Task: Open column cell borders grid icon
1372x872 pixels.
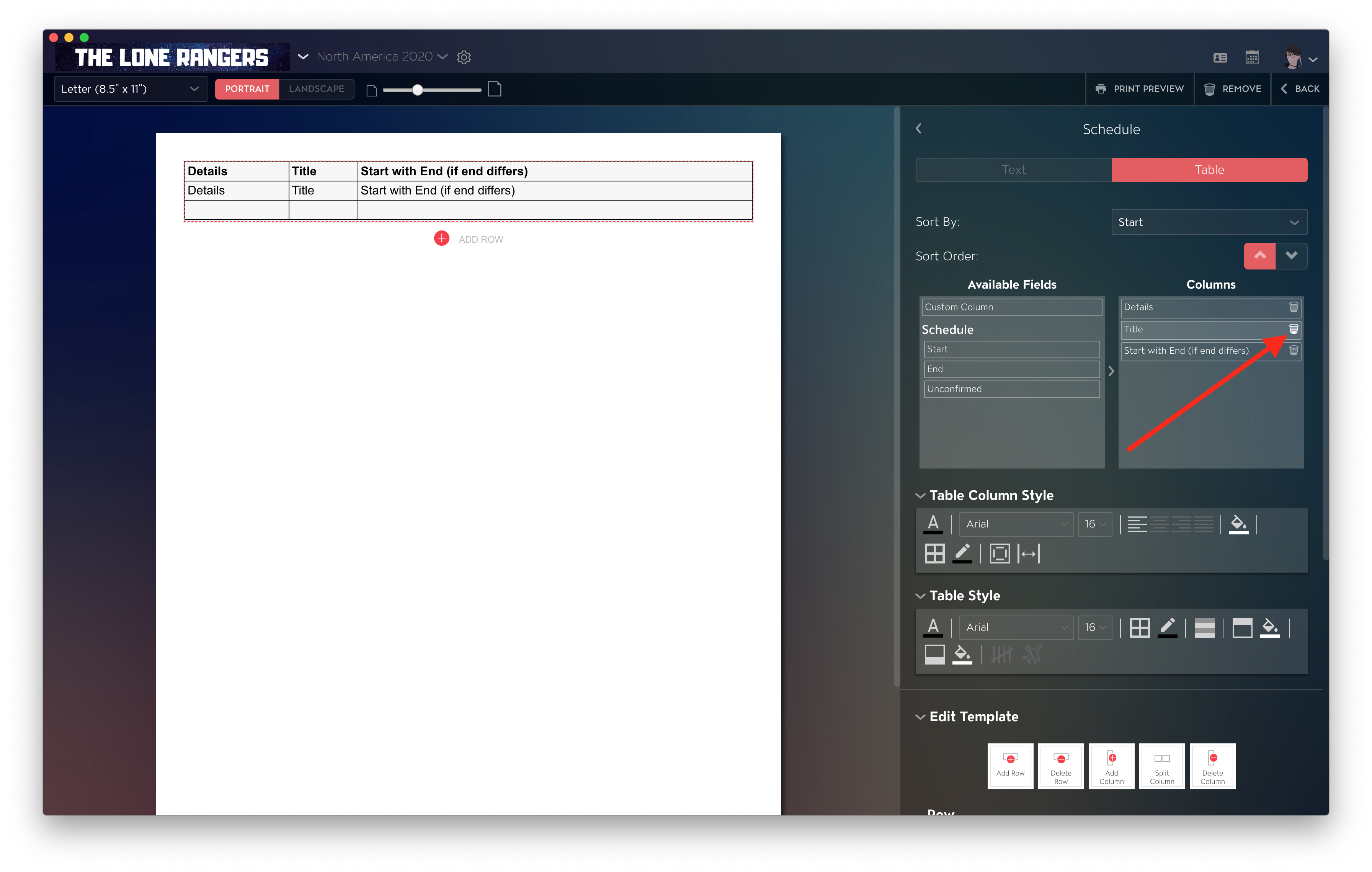Action: coord(934,554)
